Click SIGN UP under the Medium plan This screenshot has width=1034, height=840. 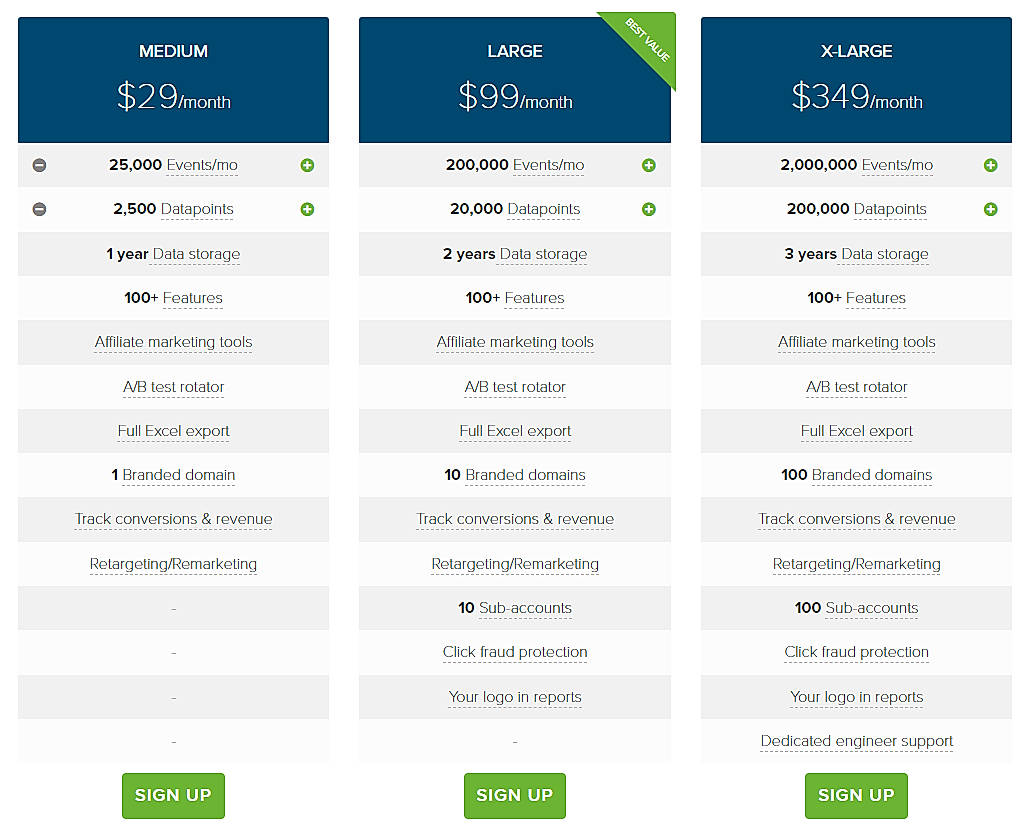(173, 795)
